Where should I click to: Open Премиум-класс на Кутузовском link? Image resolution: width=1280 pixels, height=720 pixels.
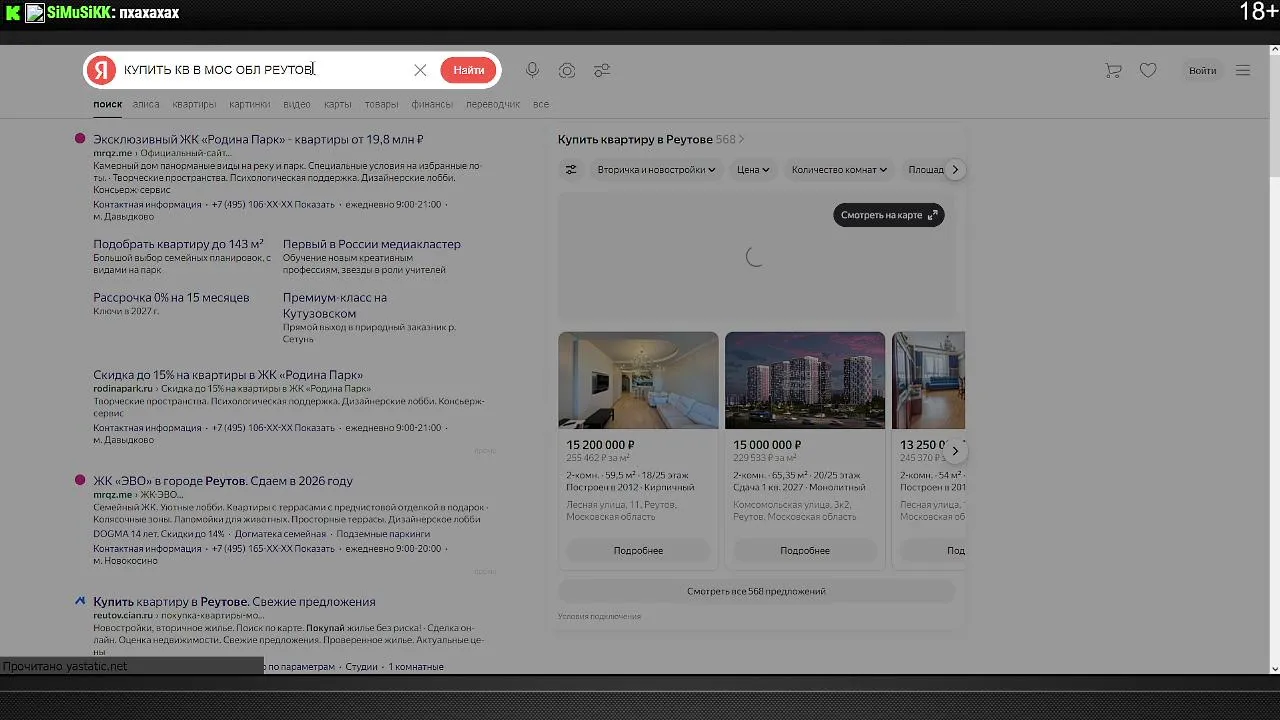coord(335,306)
